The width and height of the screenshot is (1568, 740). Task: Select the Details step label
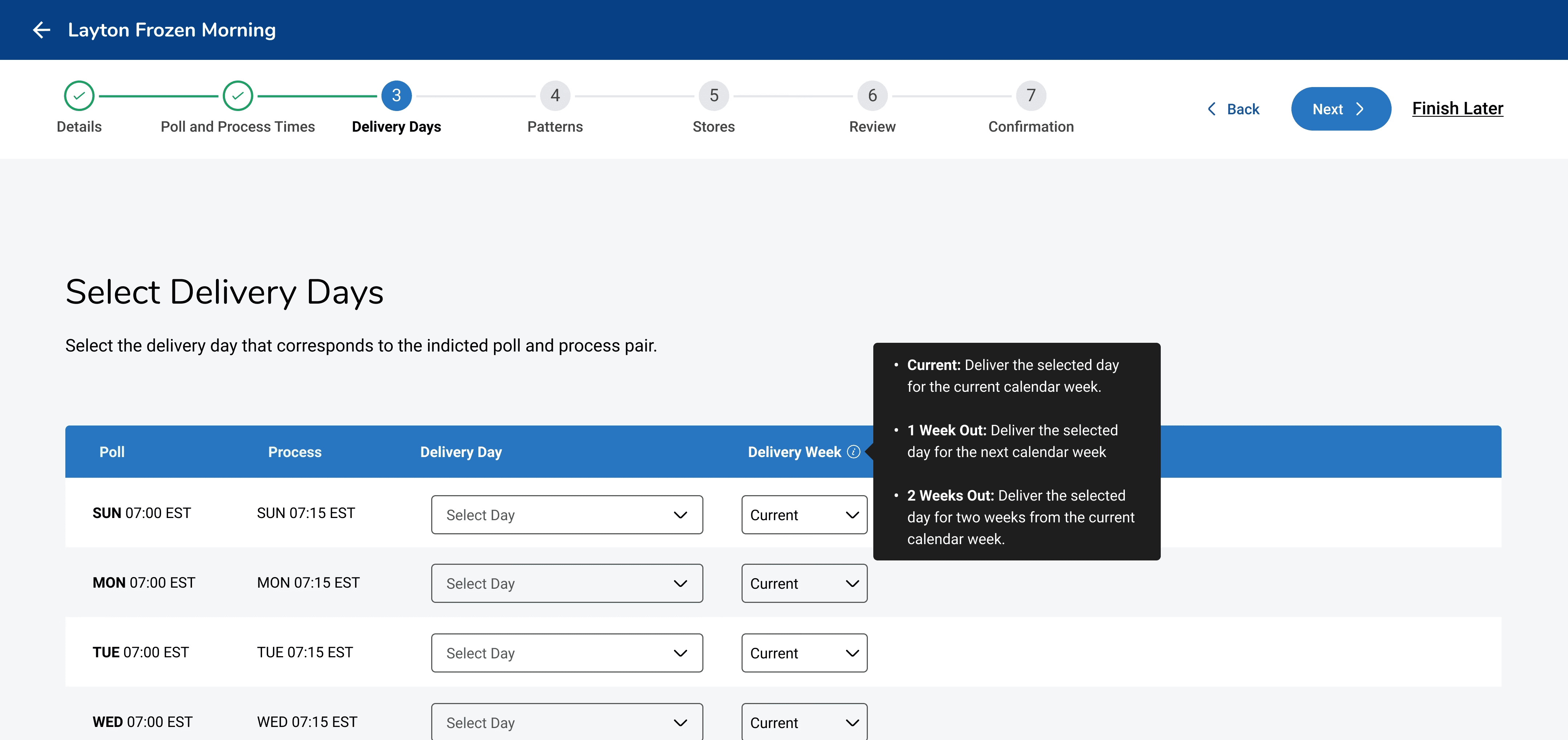79,127
